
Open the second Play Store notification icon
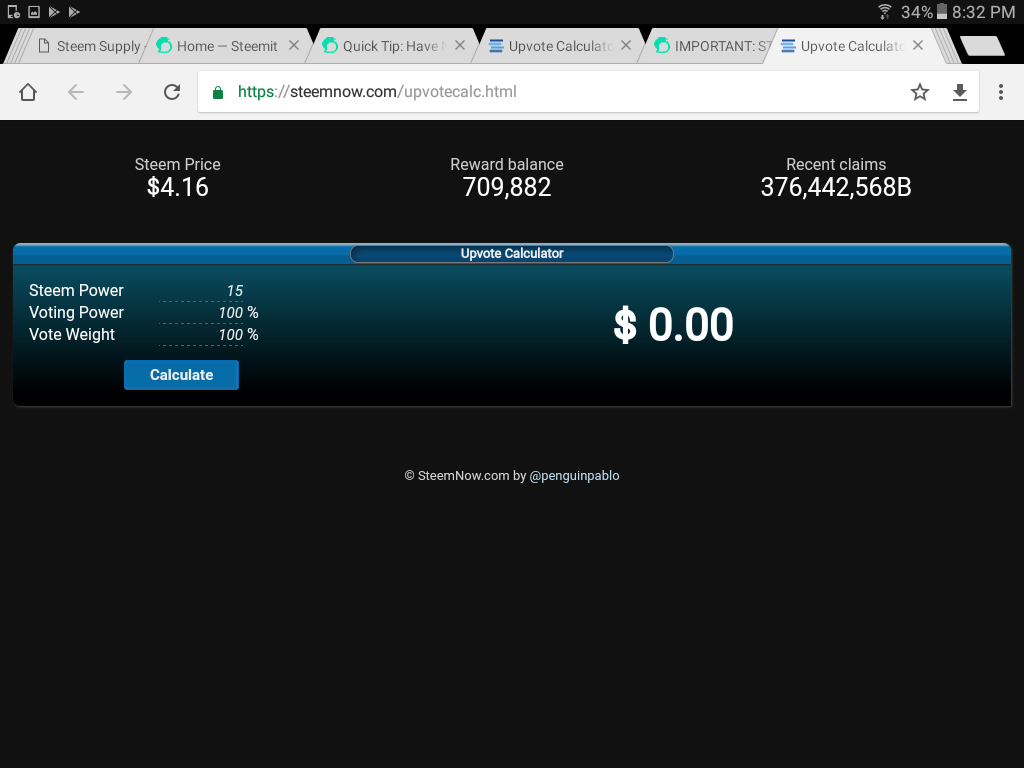tap(74, 11)
